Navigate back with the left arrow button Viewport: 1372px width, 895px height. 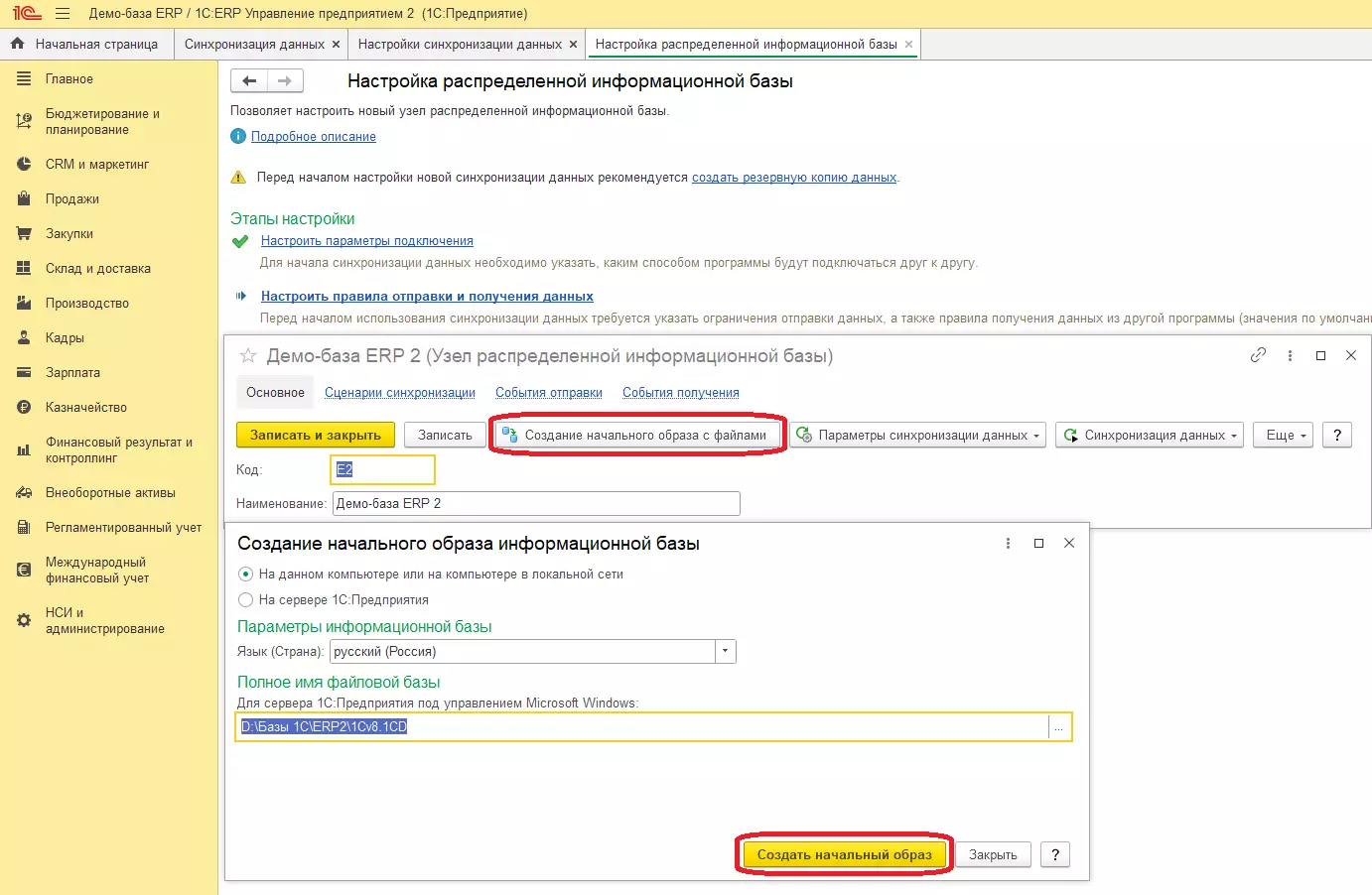249,81
